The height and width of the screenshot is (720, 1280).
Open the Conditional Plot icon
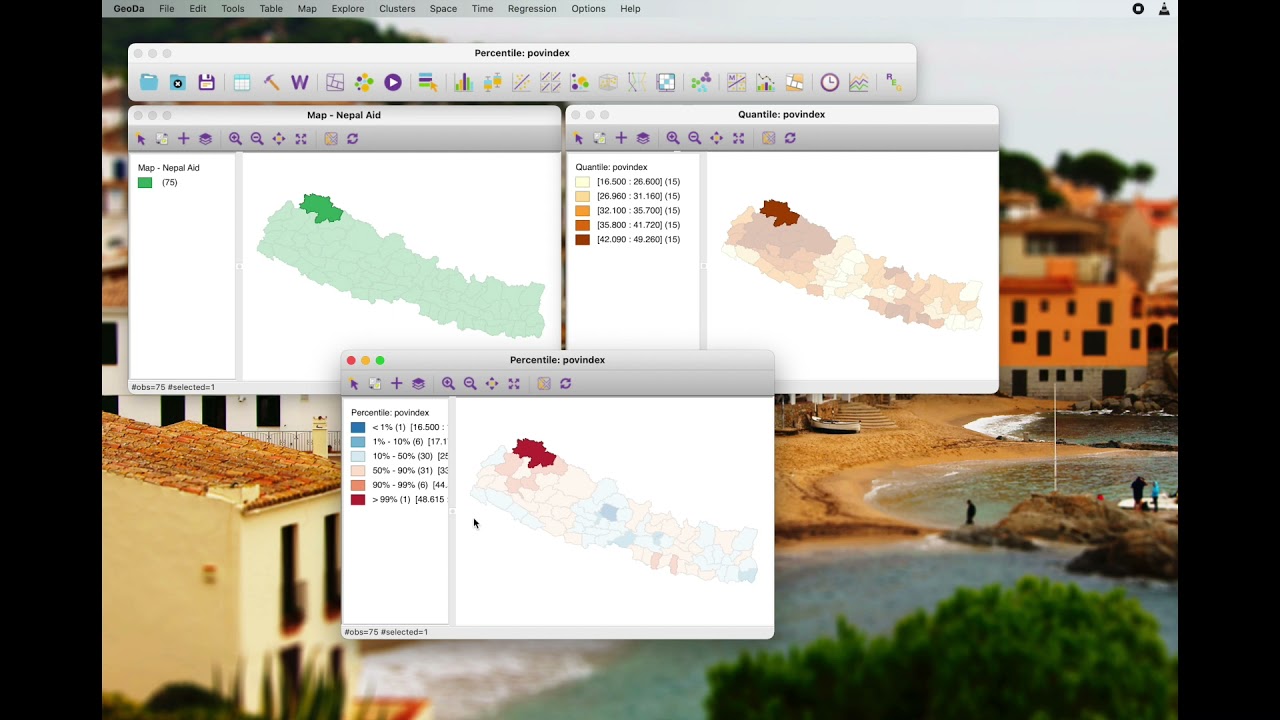[666, 83]
